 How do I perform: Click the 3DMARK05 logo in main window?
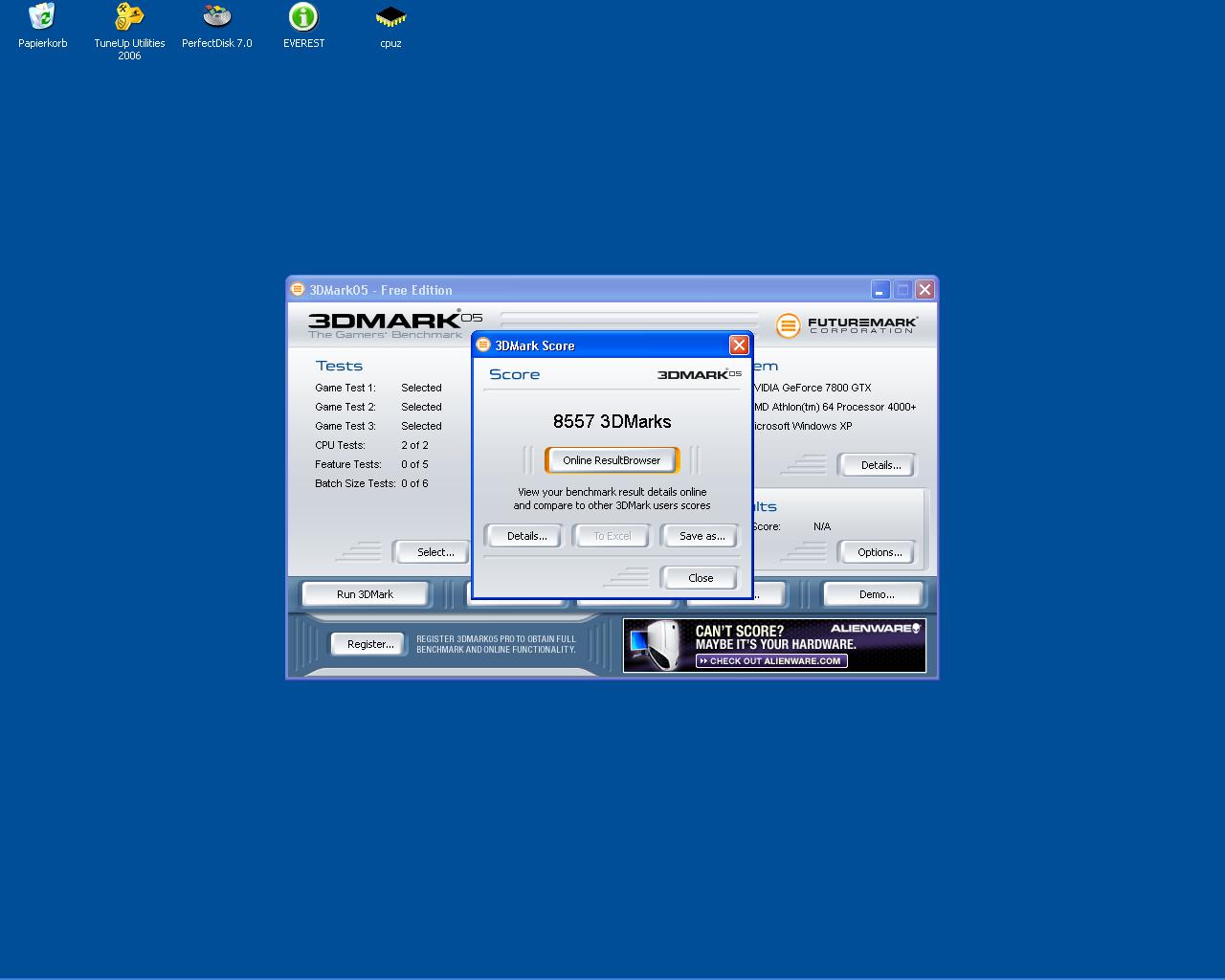tap(395, 324)
